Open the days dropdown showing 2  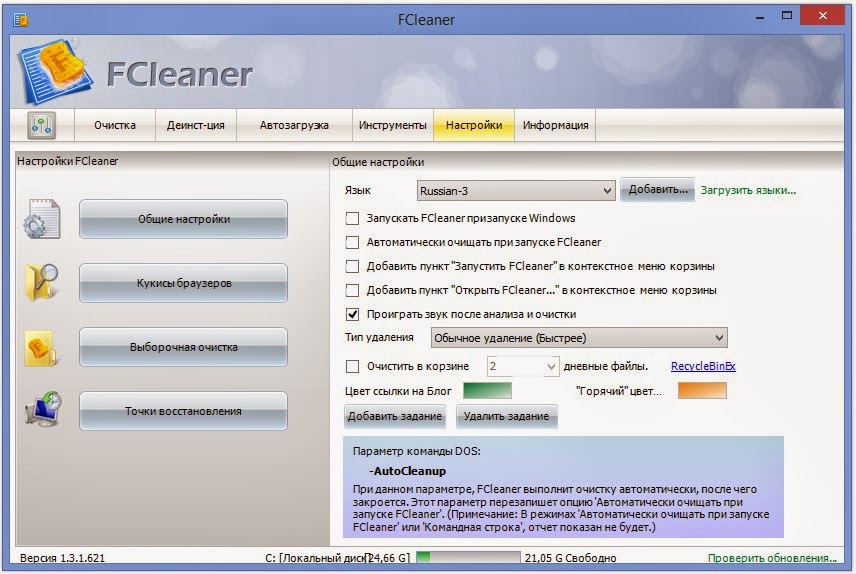click(523, 366)
